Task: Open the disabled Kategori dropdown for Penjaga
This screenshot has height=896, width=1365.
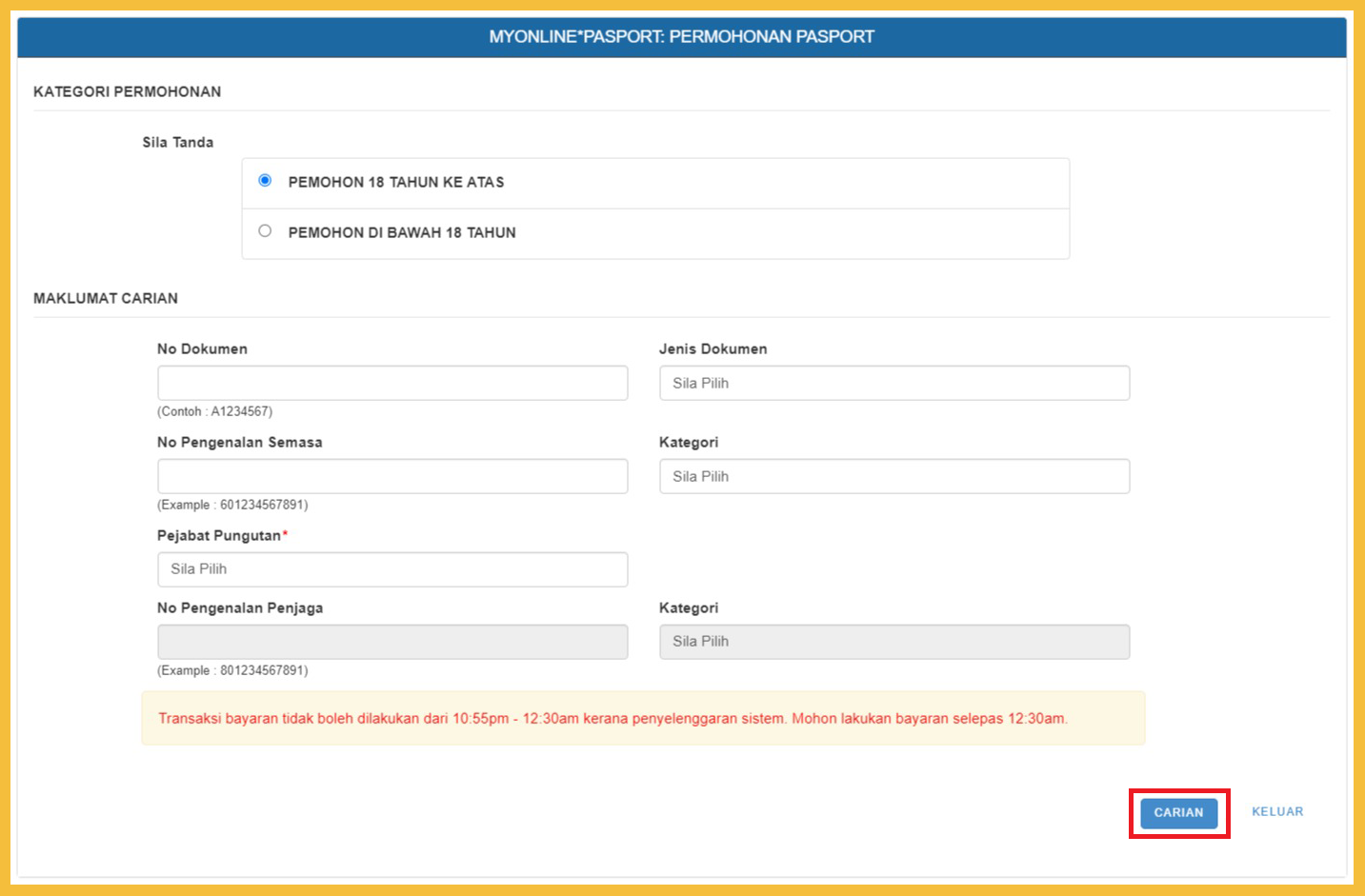Action: click(x=893, y=642)
